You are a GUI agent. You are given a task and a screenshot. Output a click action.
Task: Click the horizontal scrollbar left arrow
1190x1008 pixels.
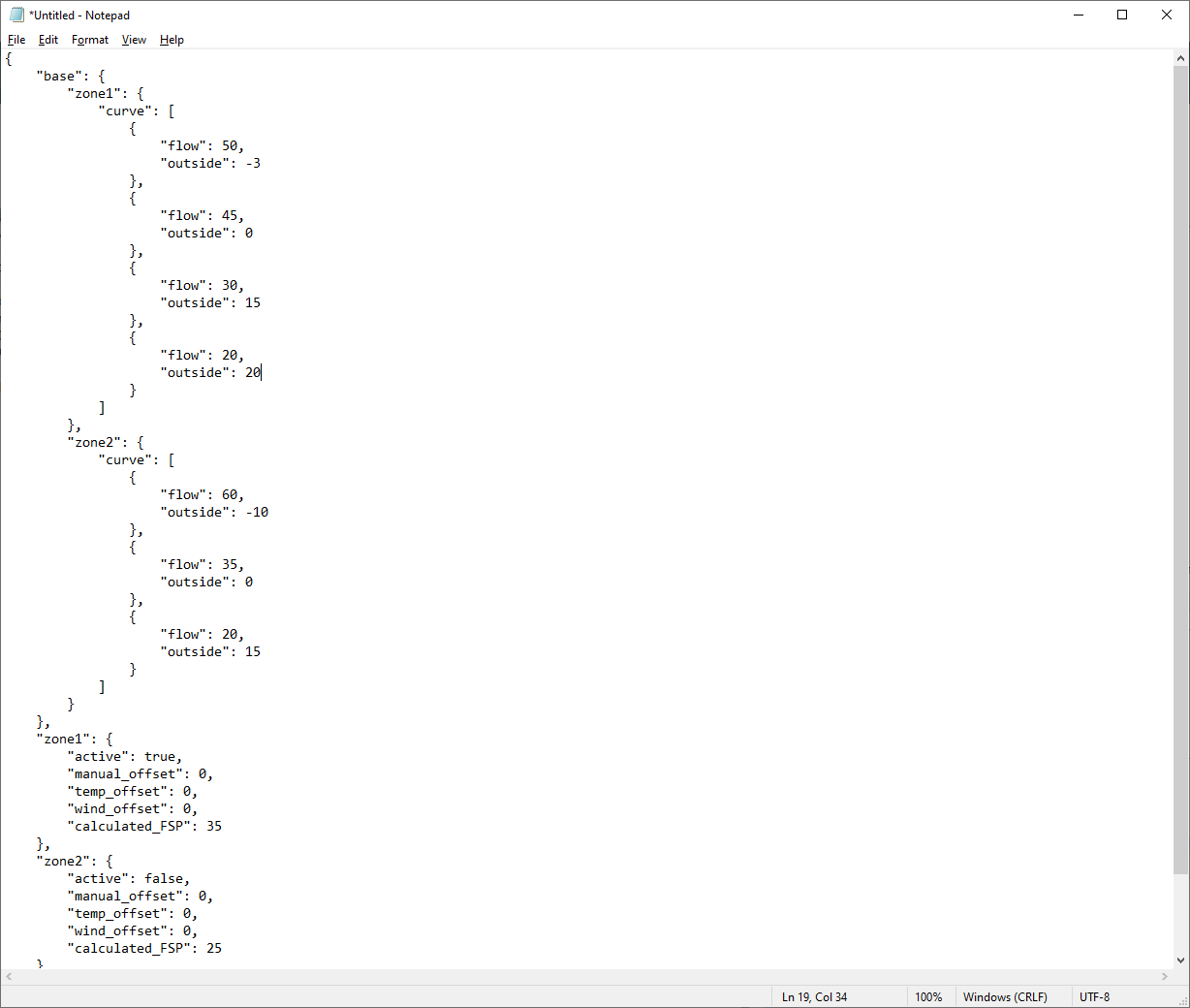pos(9,977)
